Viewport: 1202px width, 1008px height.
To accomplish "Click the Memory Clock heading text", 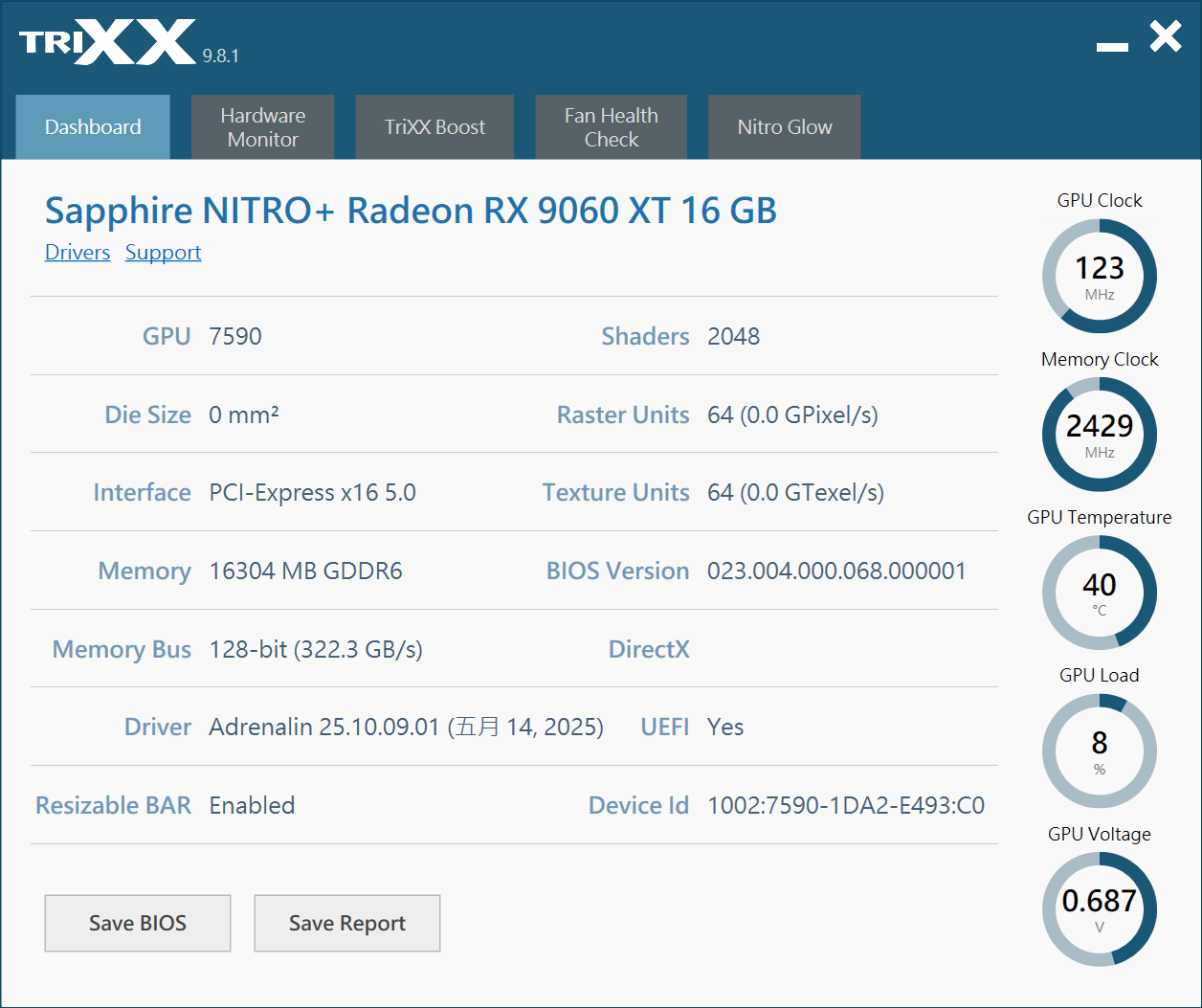I will (x=1100, y=359).
